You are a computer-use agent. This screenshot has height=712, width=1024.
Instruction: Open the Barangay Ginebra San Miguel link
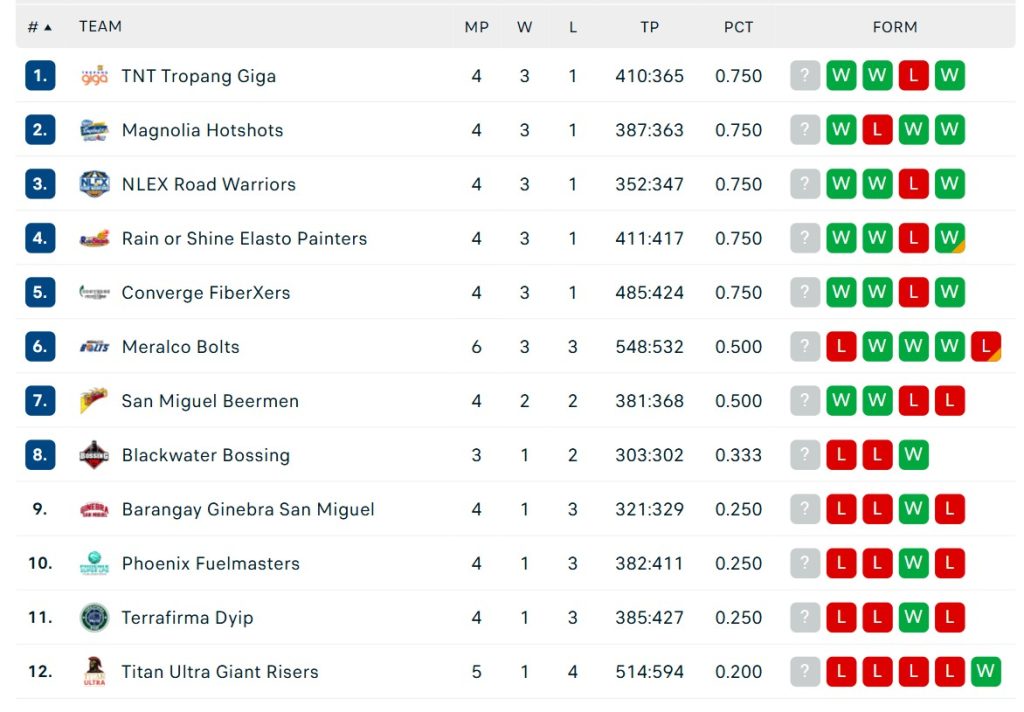(247, 509)
